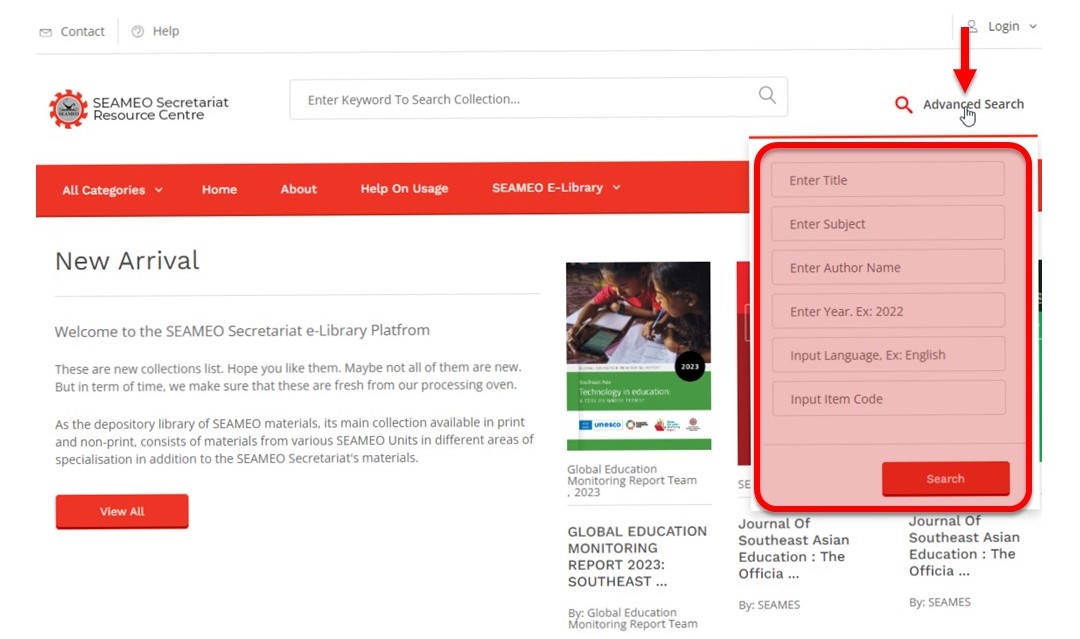Focus the Enter Subject field
The width and height of the screenshot is (1080, 639).
pos(888,223)
